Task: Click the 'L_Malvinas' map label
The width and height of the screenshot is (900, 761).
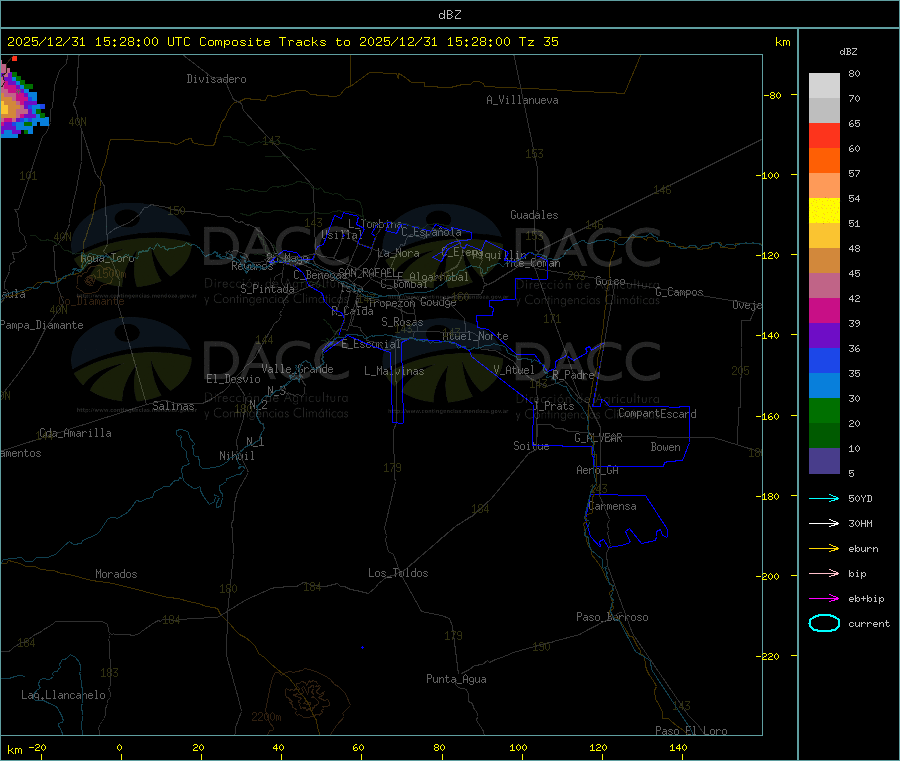Action: click(394, 371)
